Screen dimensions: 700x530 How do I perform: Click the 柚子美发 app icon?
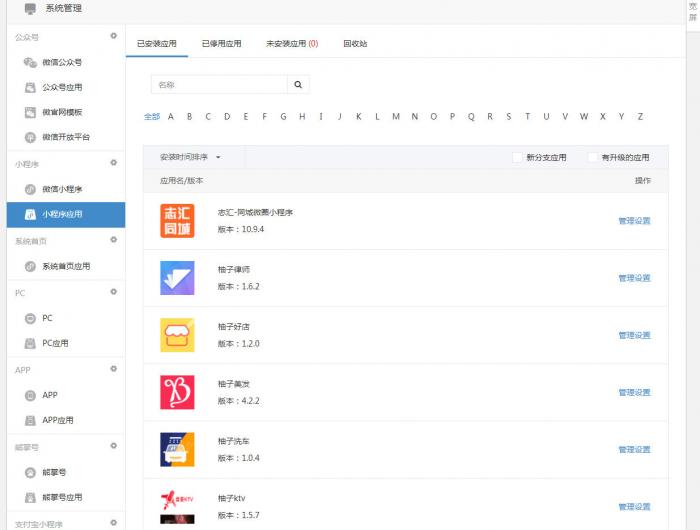click(x=177, y=392)
